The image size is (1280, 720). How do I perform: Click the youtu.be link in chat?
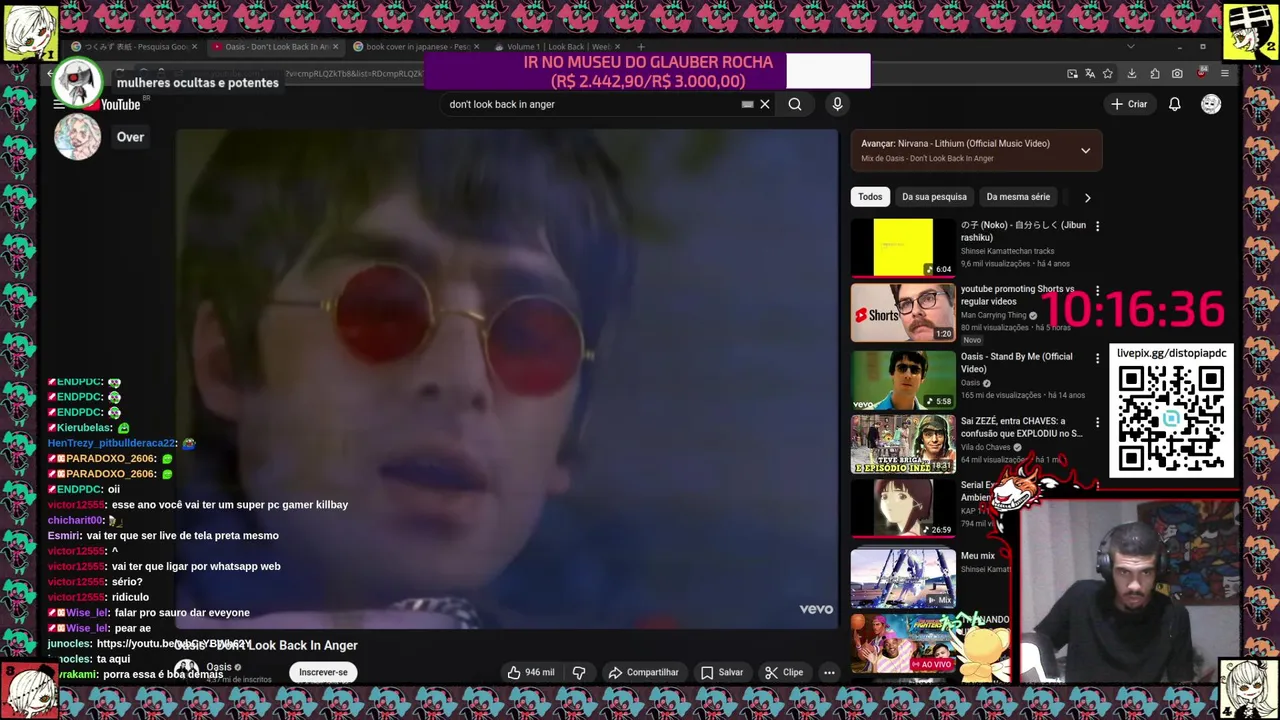tap(173, 644)
